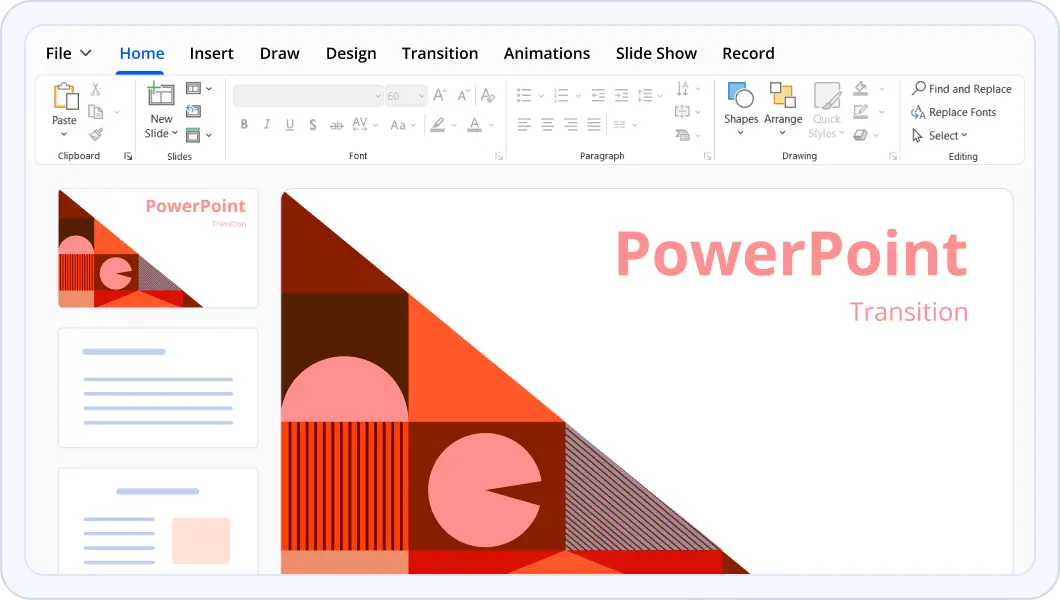
Task: Toggle bold formatting
Action: point(244,124)
